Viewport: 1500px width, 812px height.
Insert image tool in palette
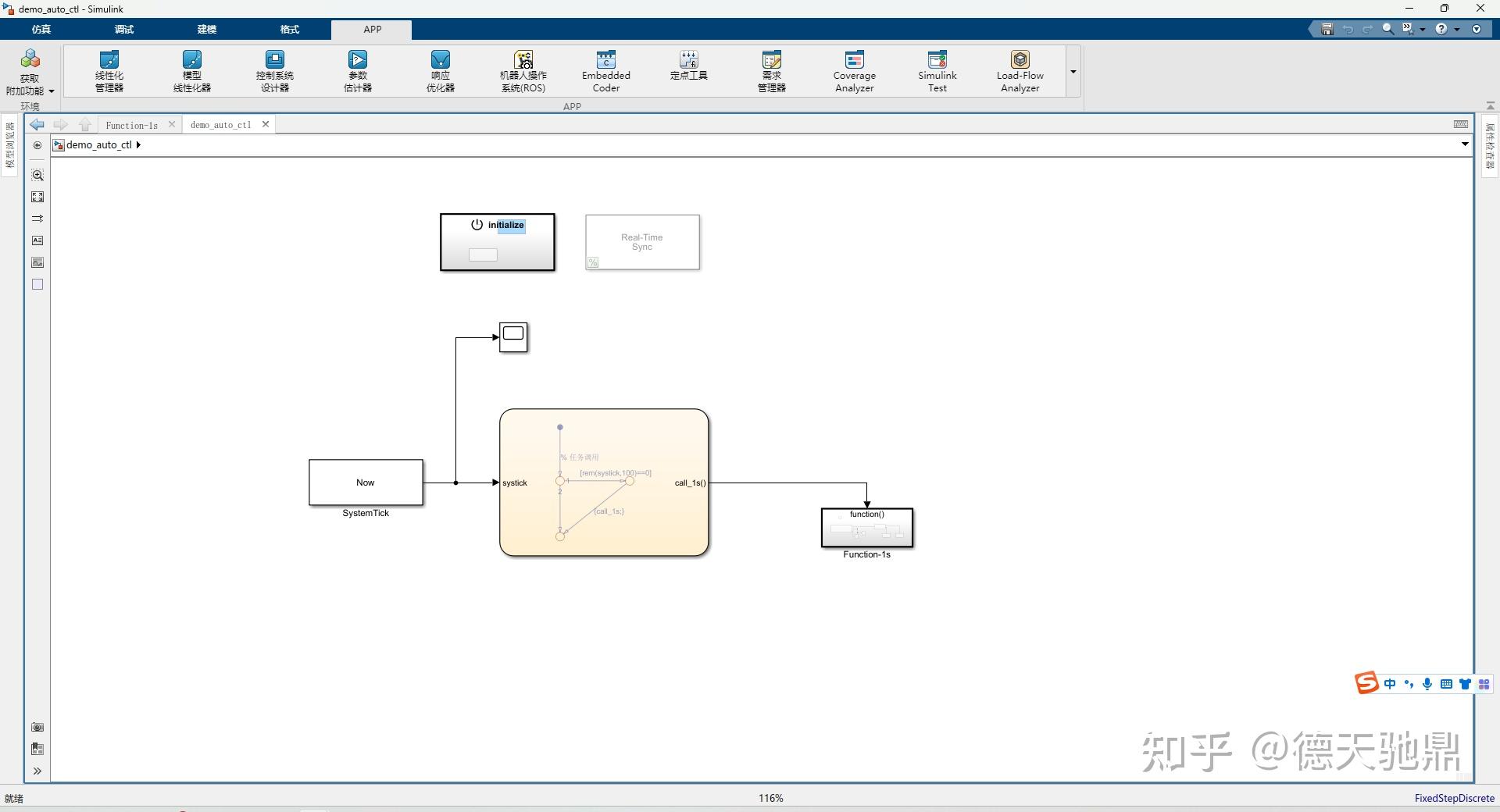[37, 262]
